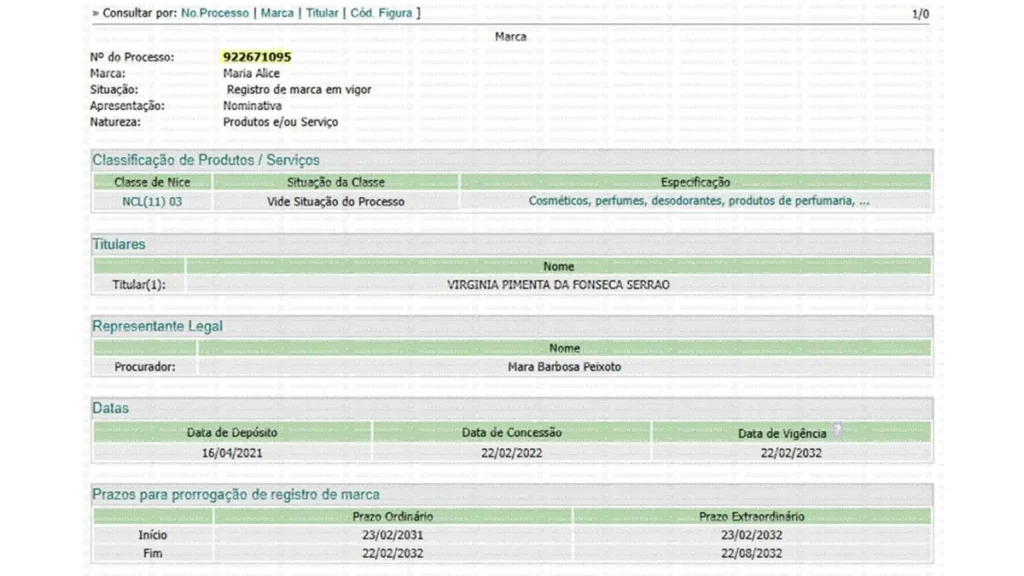Click the Situação da Classe column header
1024x576 pixels.
(336, 182)
